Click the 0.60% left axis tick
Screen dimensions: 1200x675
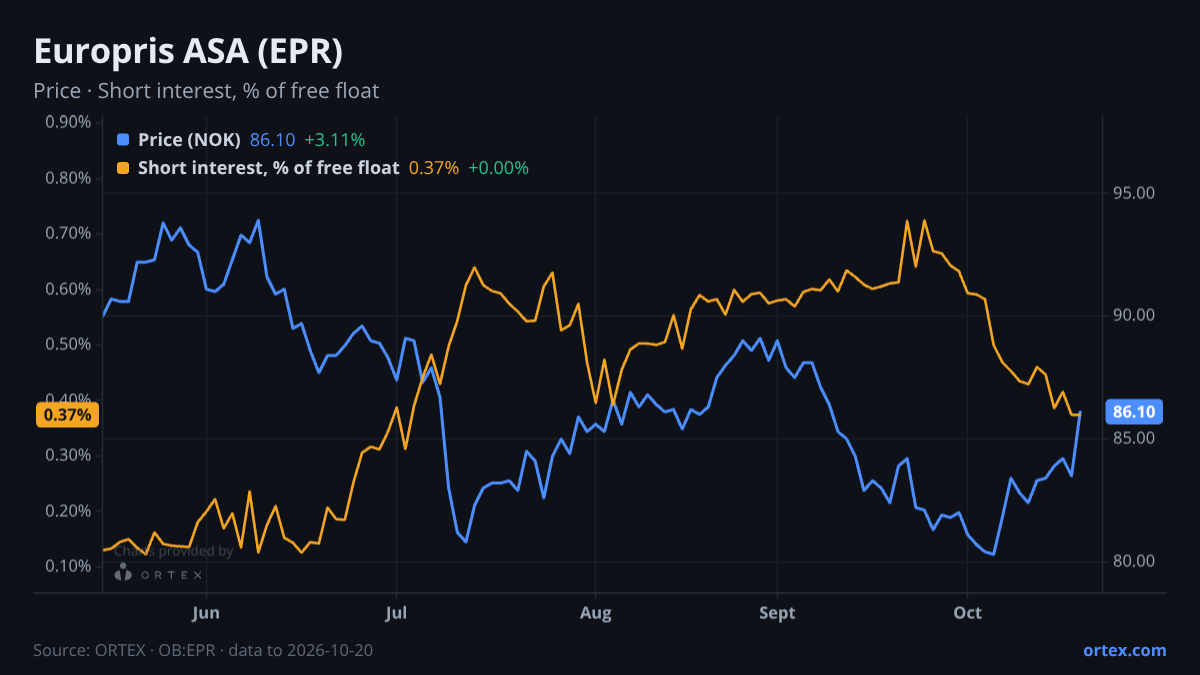69,289
